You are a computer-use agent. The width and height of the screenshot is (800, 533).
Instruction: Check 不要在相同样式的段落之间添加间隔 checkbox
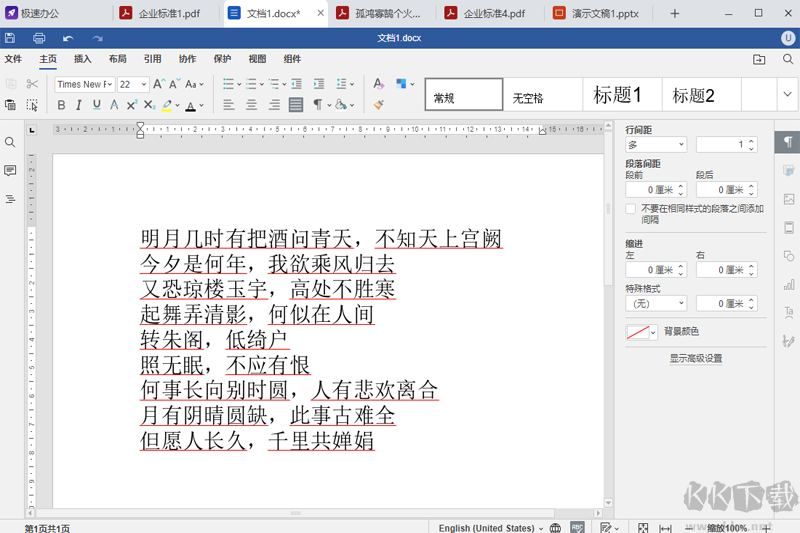630,209
